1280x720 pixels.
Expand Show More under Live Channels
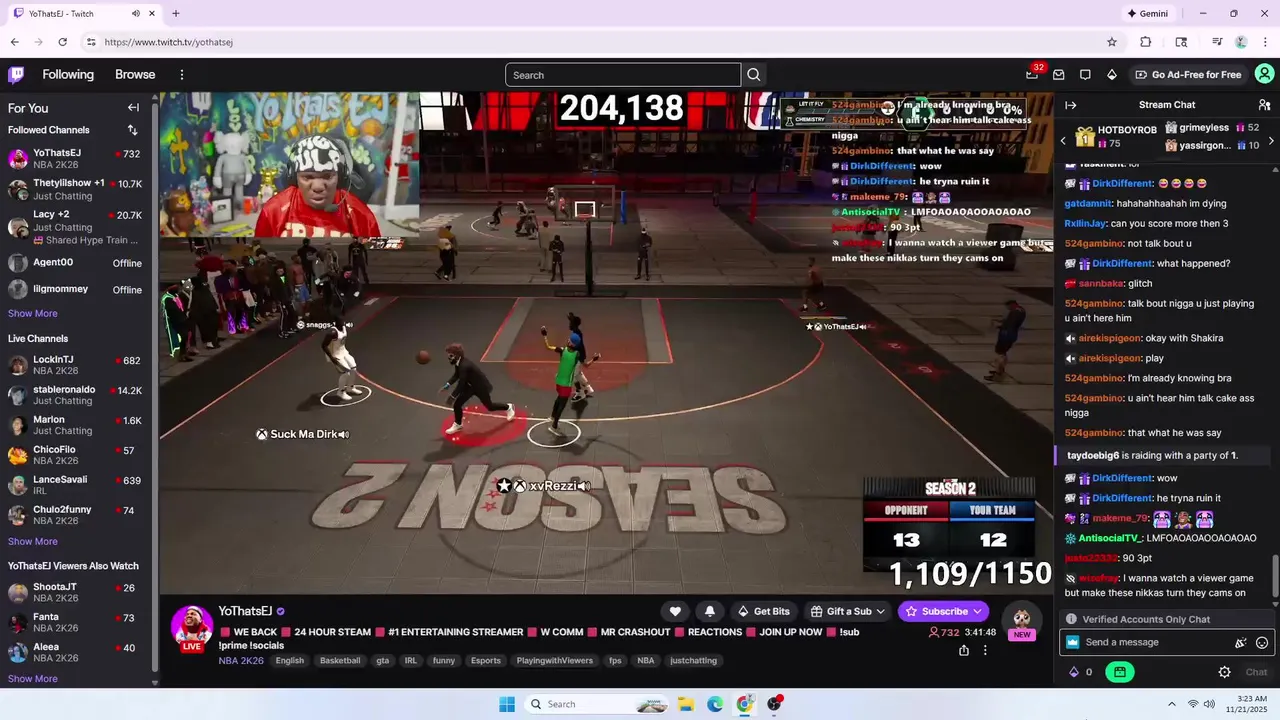(x=33, y=541)
